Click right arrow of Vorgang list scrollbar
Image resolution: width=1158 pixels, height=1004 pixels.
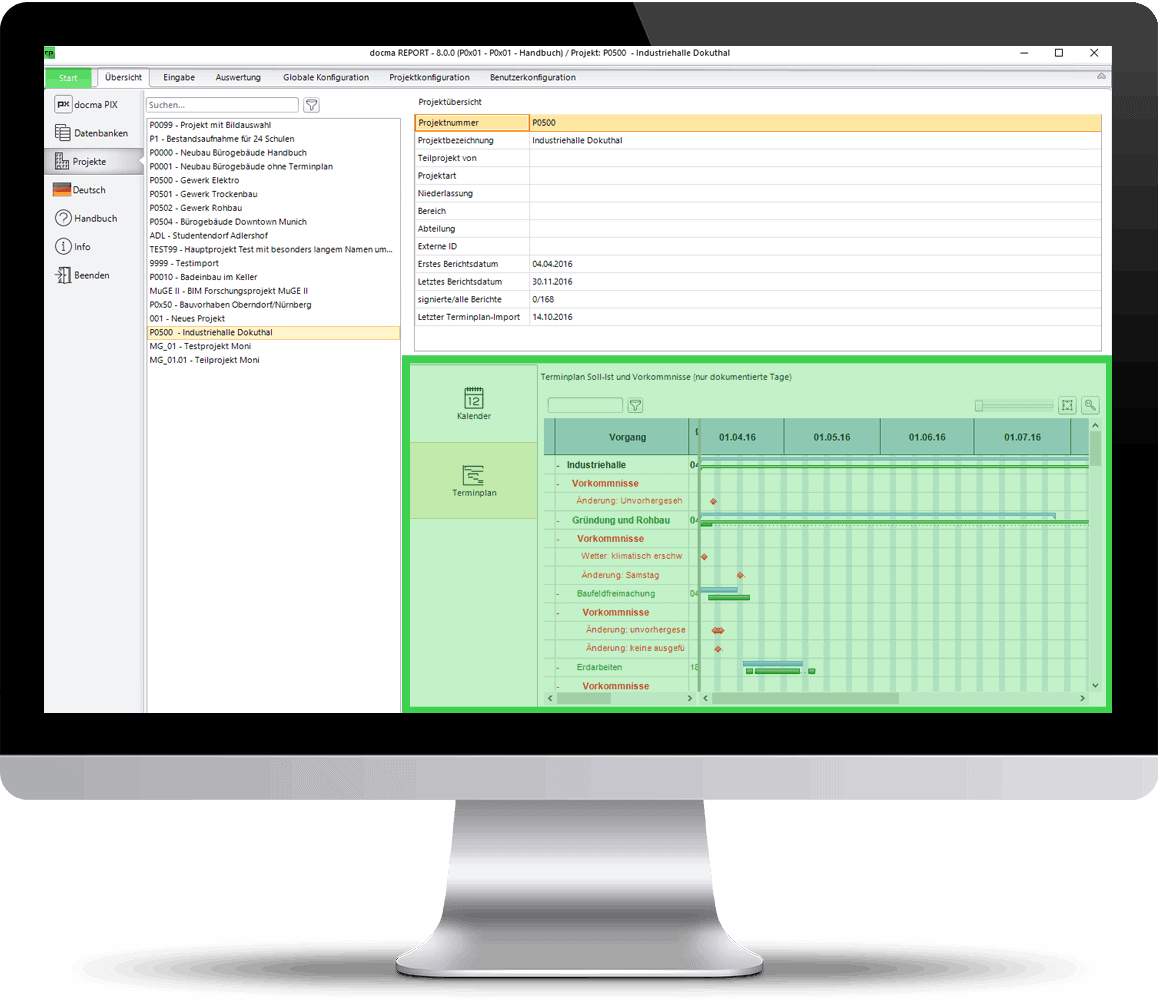click(690, 698)
